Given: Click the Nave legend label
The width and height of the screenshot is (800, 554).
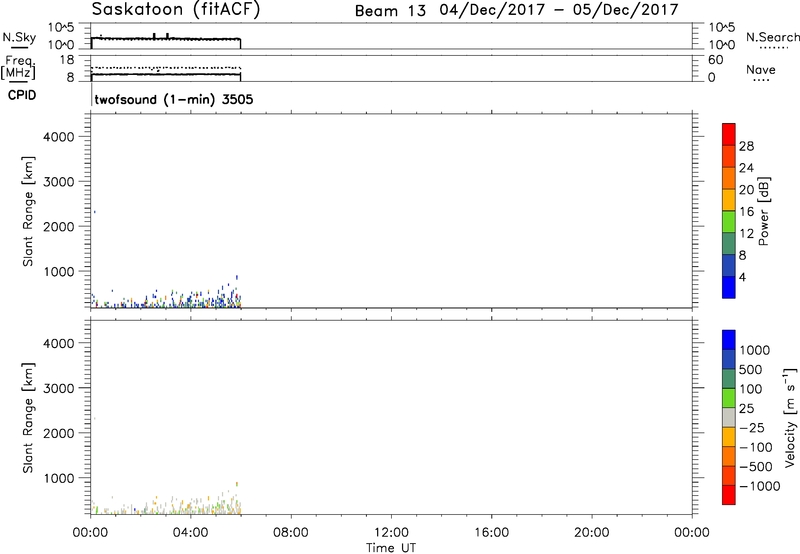Looking at the screenshot, I should [761, 69].
